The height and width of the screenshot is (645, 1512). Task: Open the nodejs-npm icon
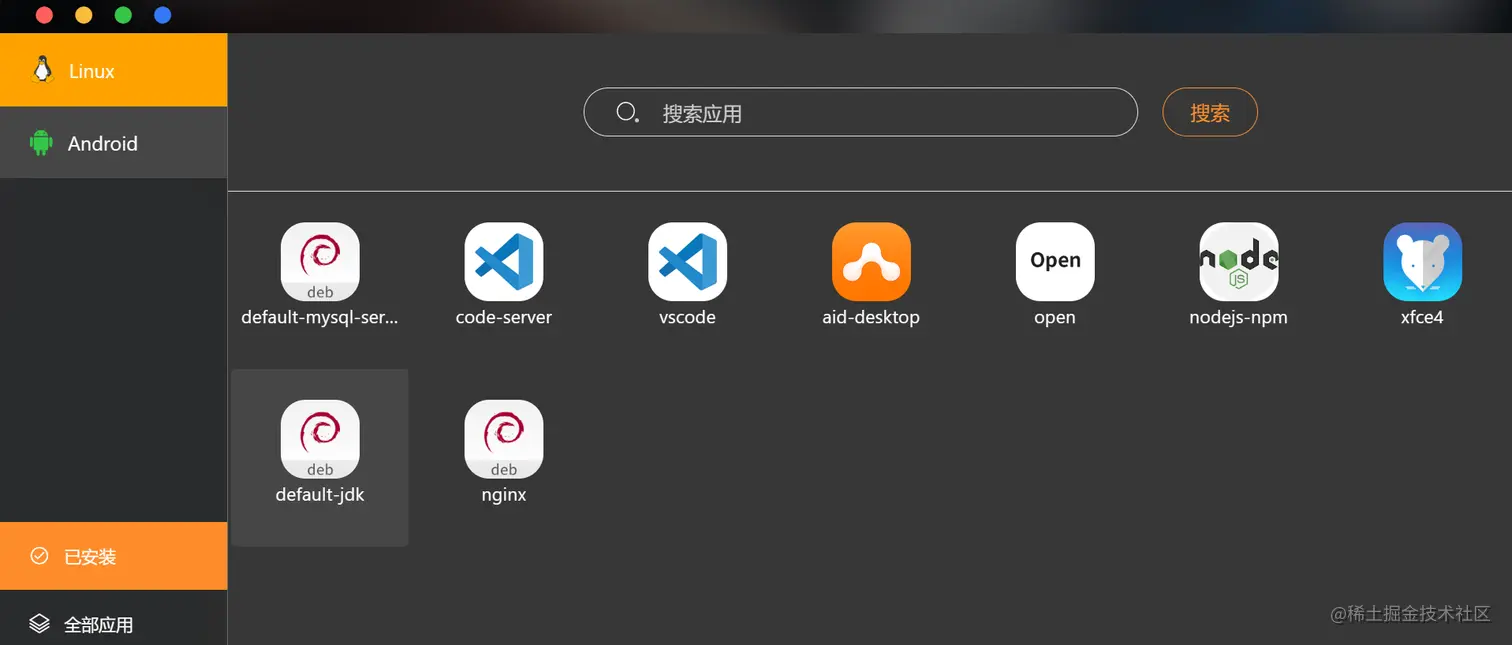click(x=1239, y=262)
